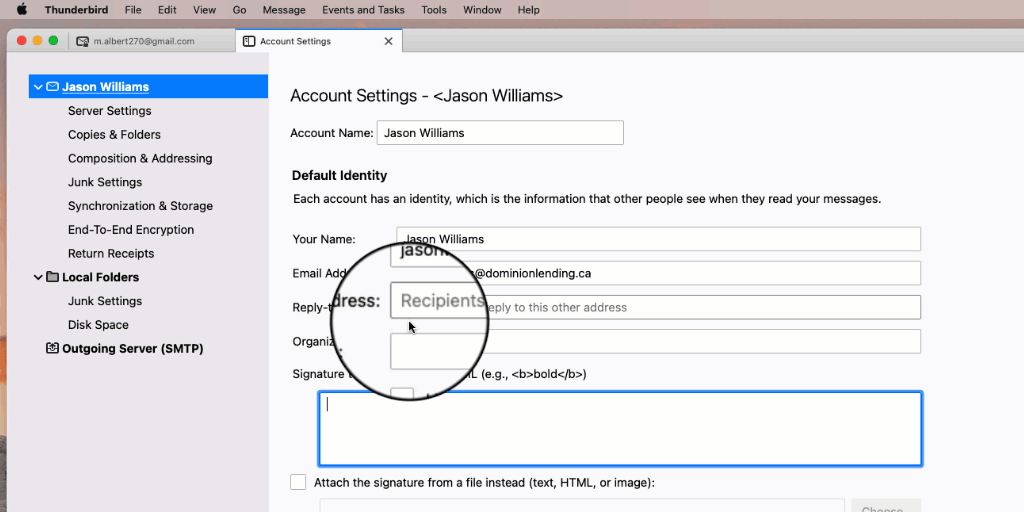This screenshot has height=512, width=1024.
Task: Open the Tools menu
Action: 434,10
